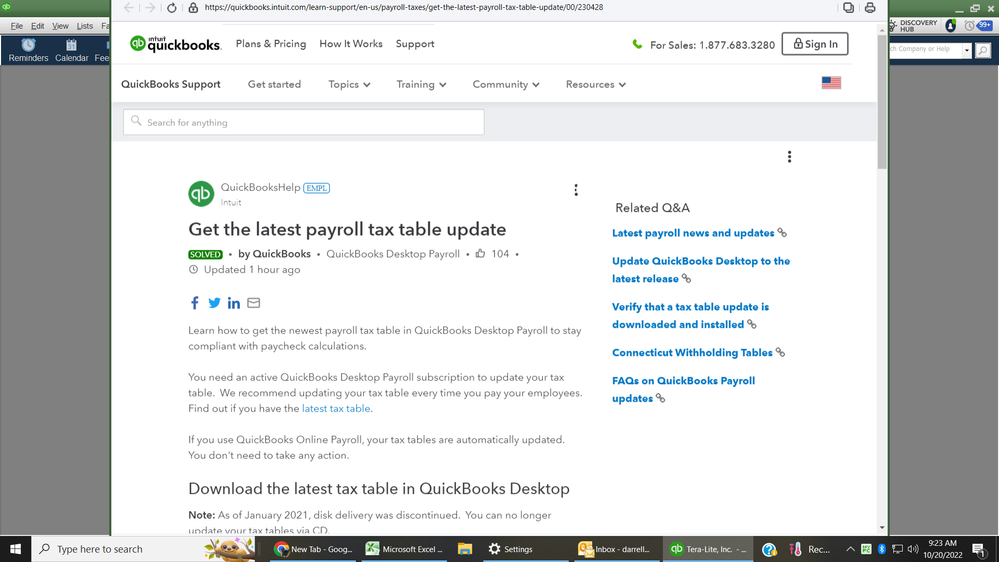The width and height of the screenshot is (999, 562).
Task: Click the Windows taskbar search box
Action: (143, 549)
